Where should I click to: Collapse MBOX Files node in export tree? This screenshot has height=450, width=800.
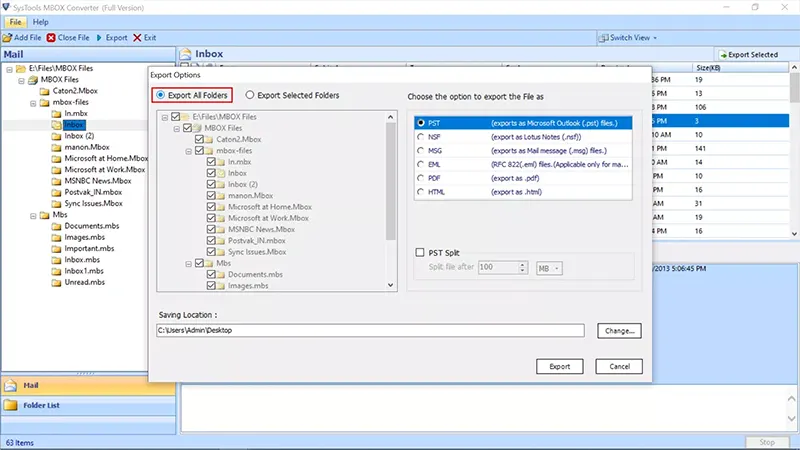coord(177,129)
